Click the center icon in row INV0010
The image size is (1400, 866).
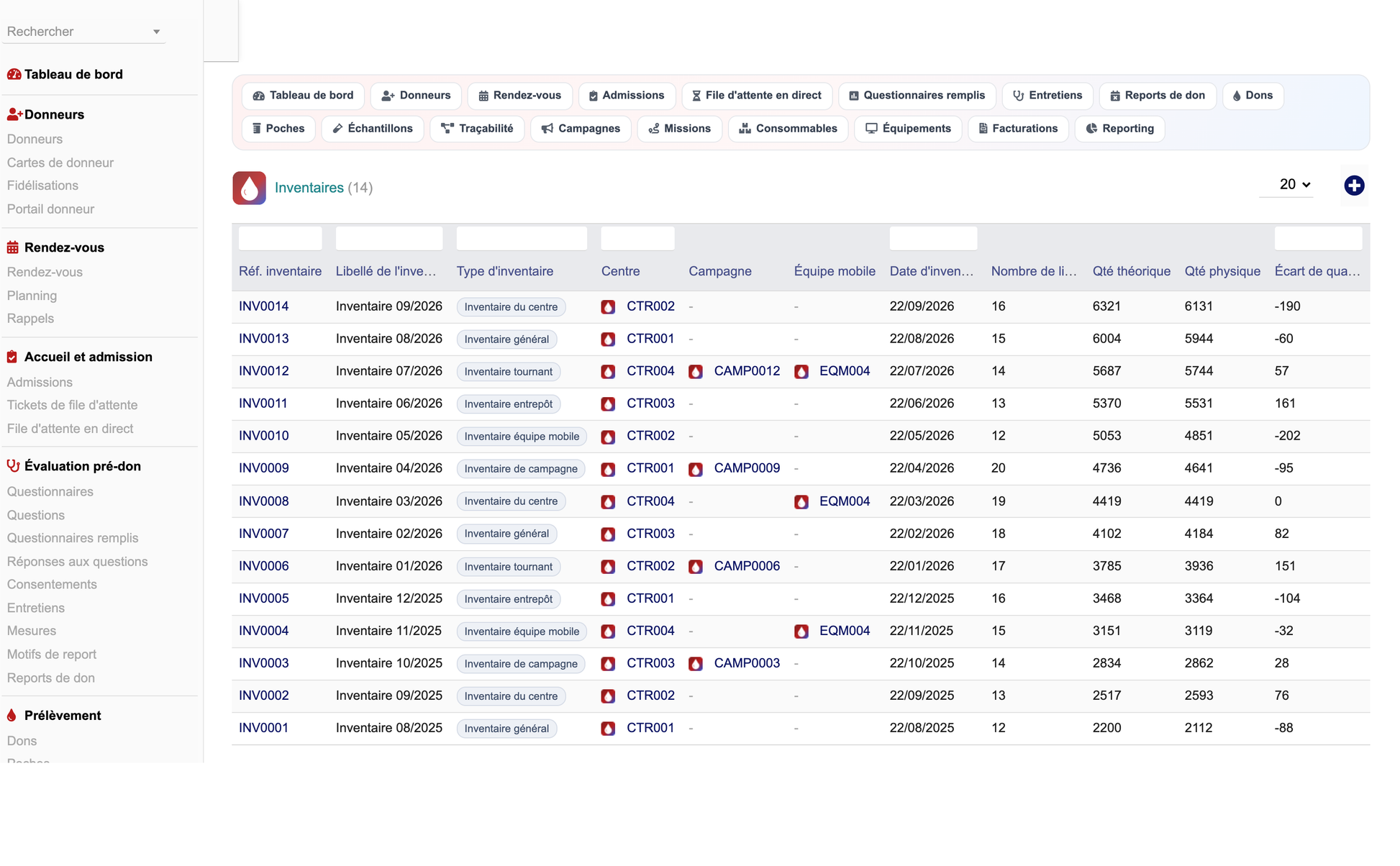608,437
